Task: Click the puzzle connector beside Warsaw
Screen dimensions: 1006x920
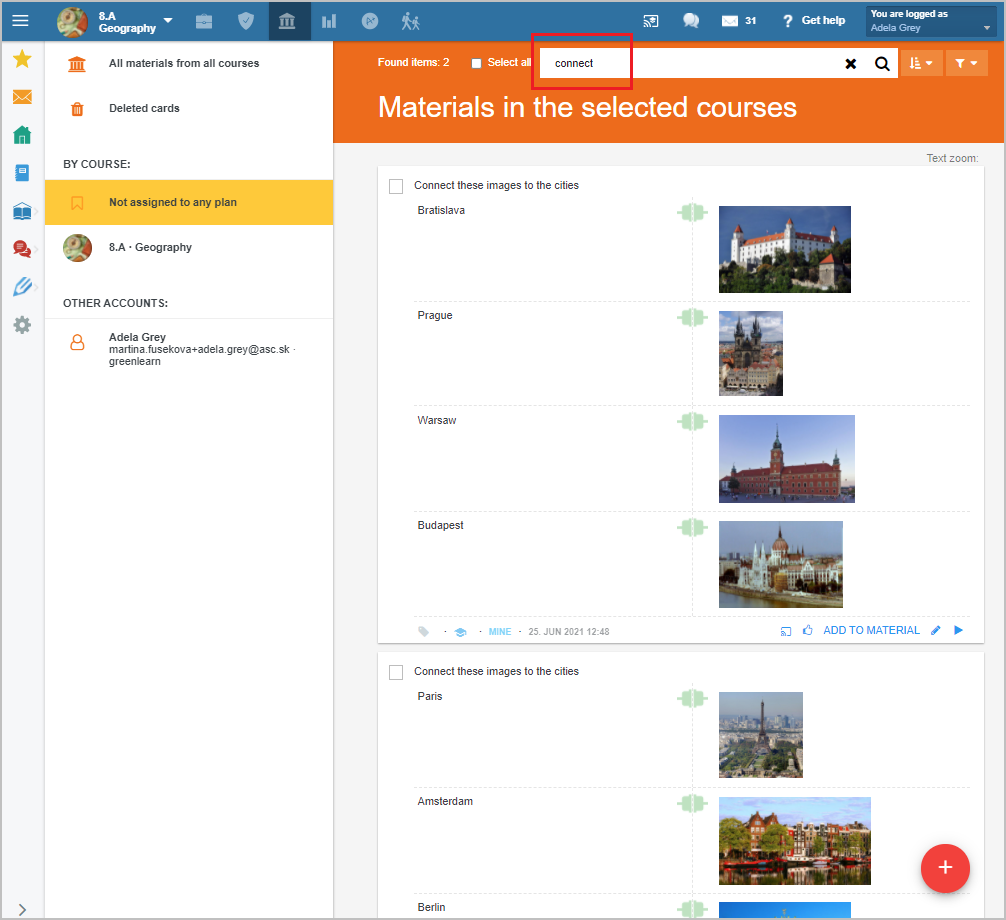Action: 692,422
